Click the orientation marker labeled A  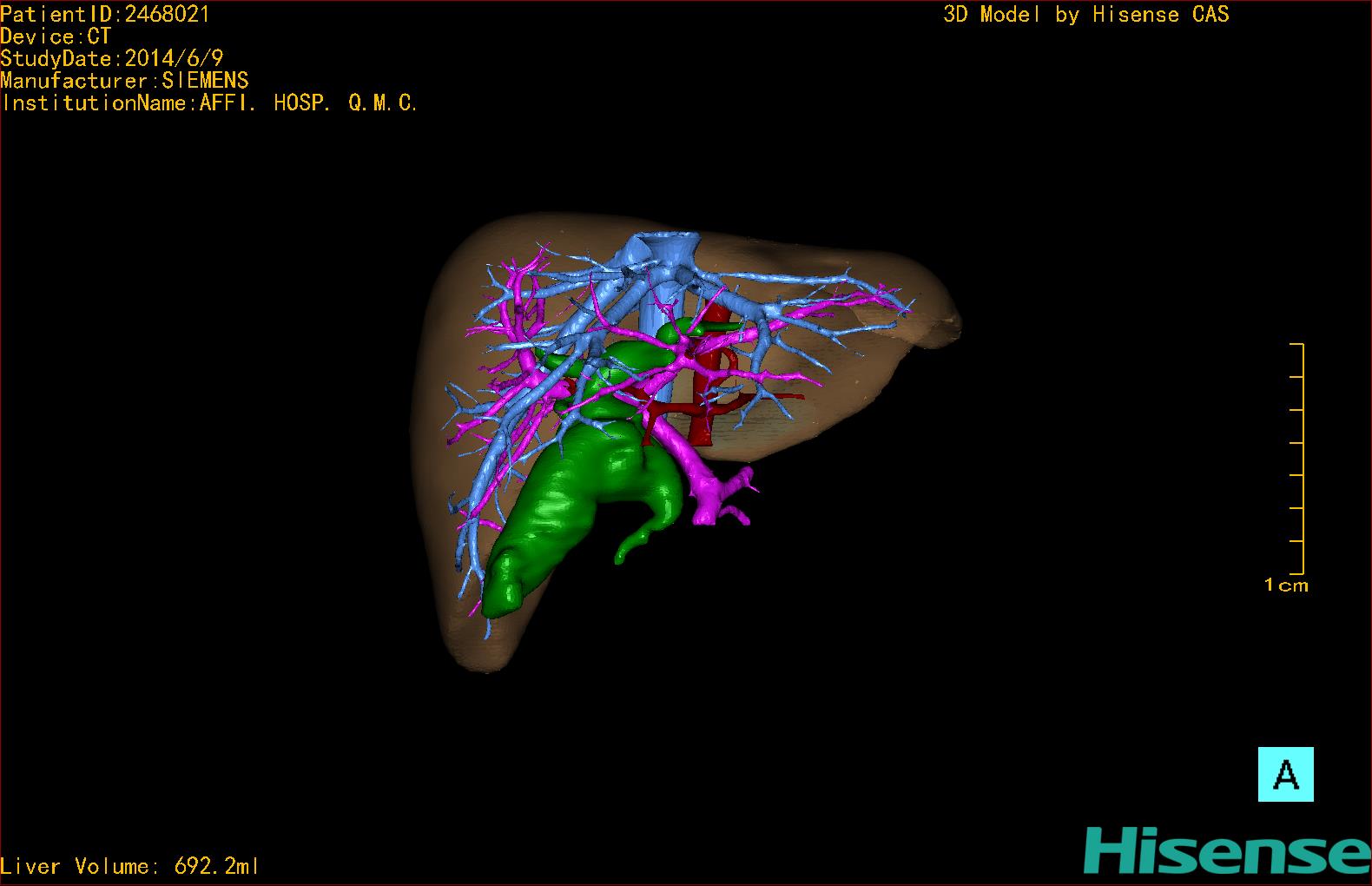[1285, 774]
